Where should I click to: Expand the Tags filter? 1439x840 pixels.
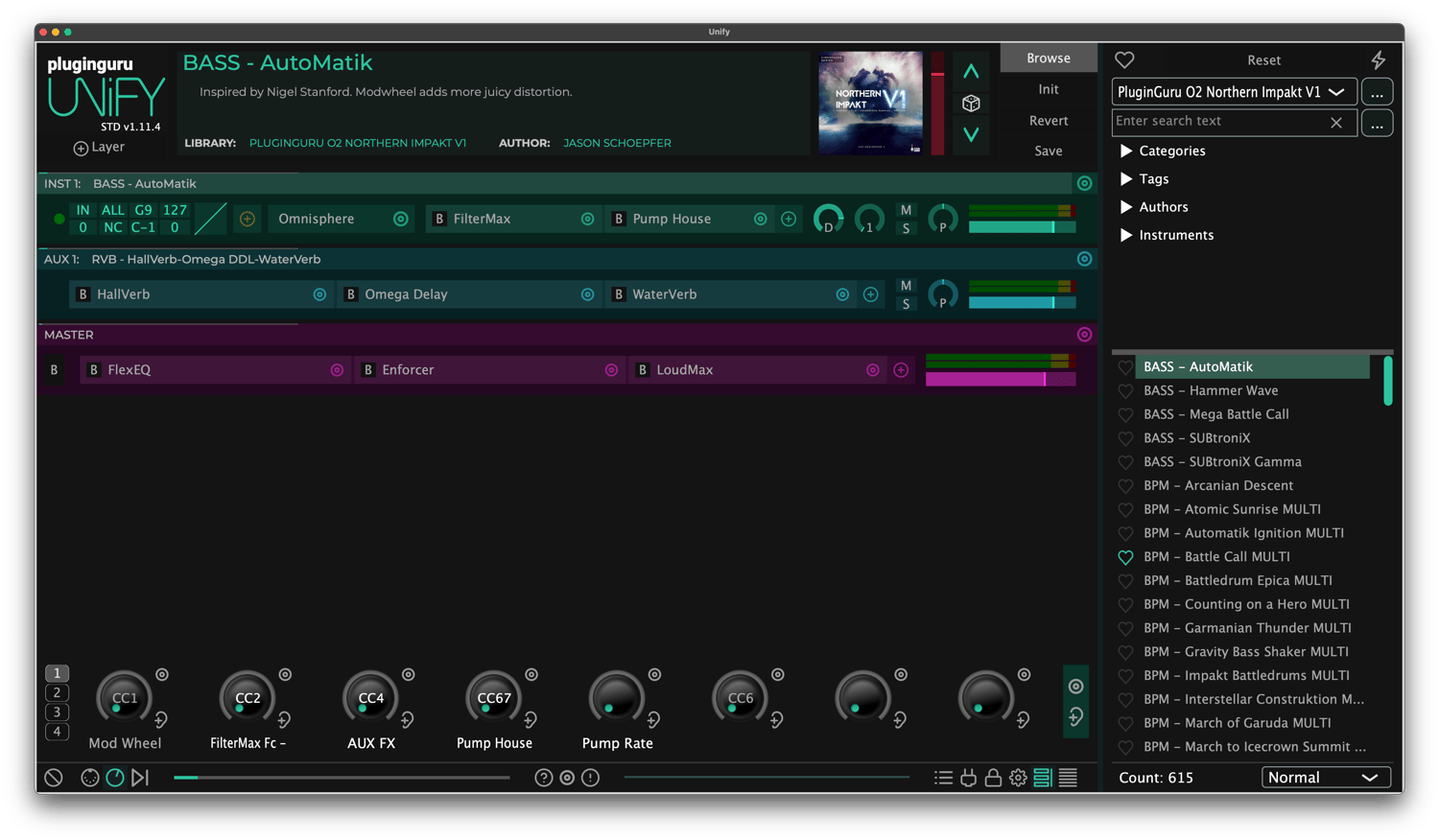click(1144, 179)
